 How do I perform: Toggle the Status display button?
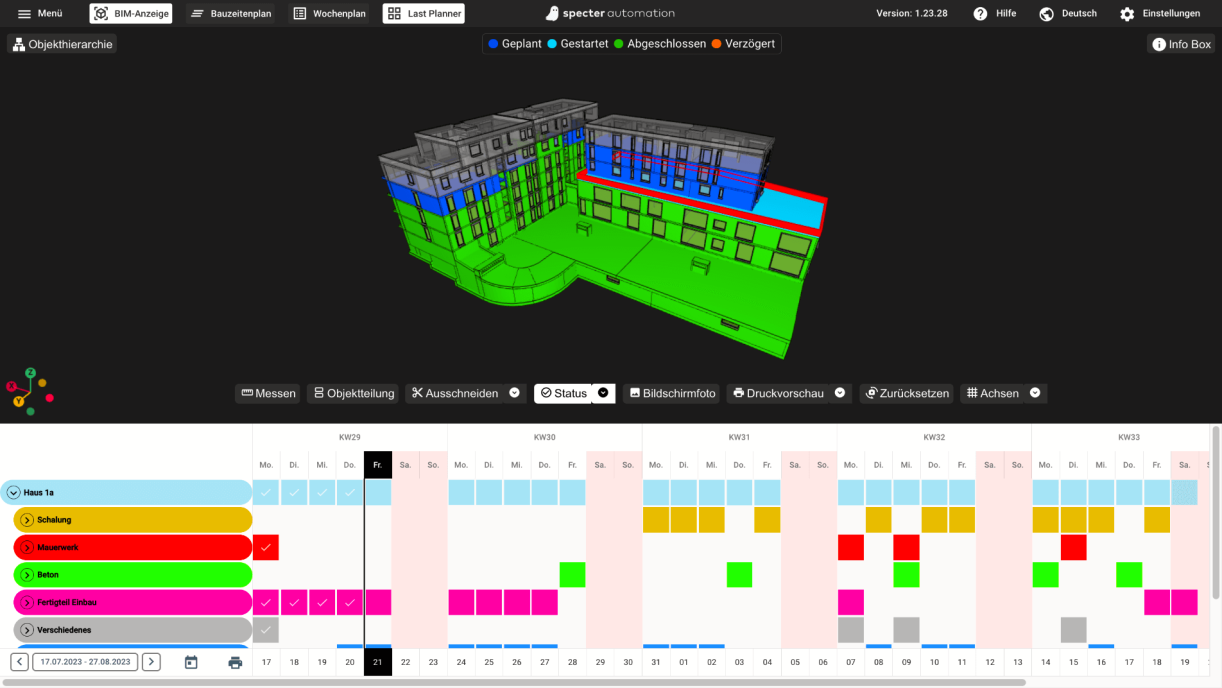tap(564, 394)
